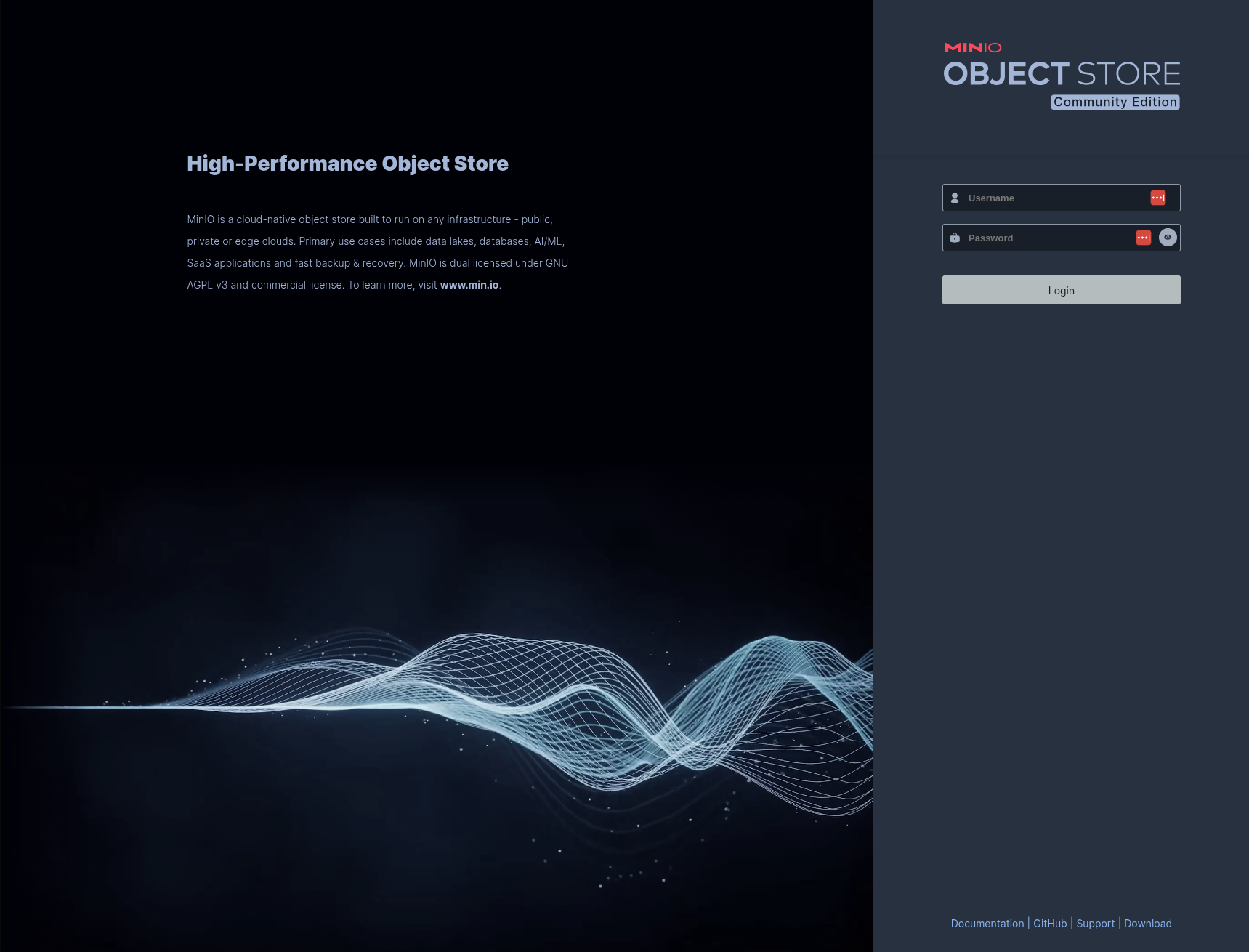
Task: Click the Password input field
Action: [x=1061, y=238]
